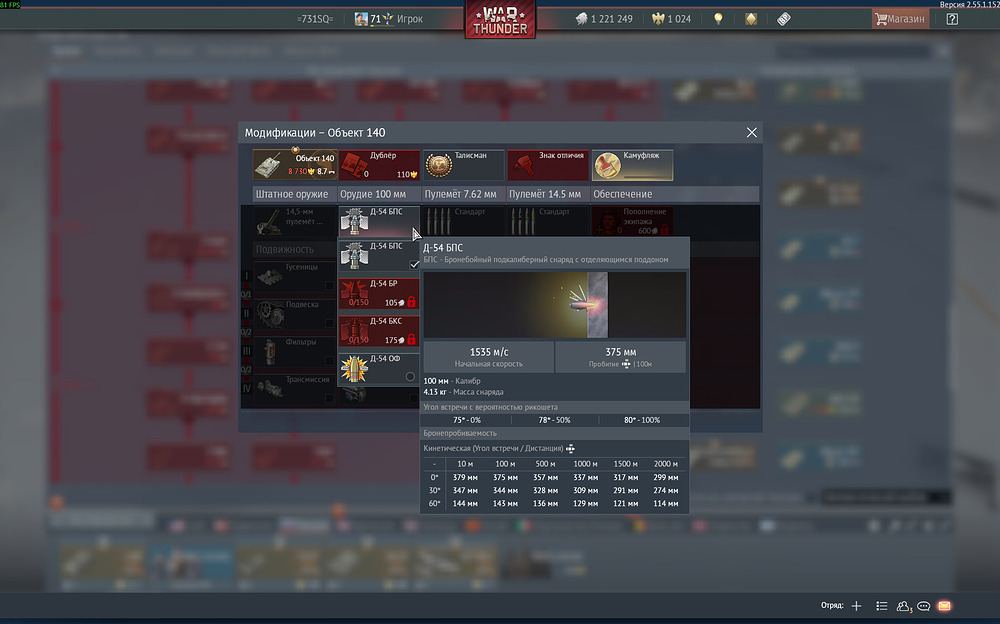
Task: Open the Дублёр backup card
Action: coord(379,165)
